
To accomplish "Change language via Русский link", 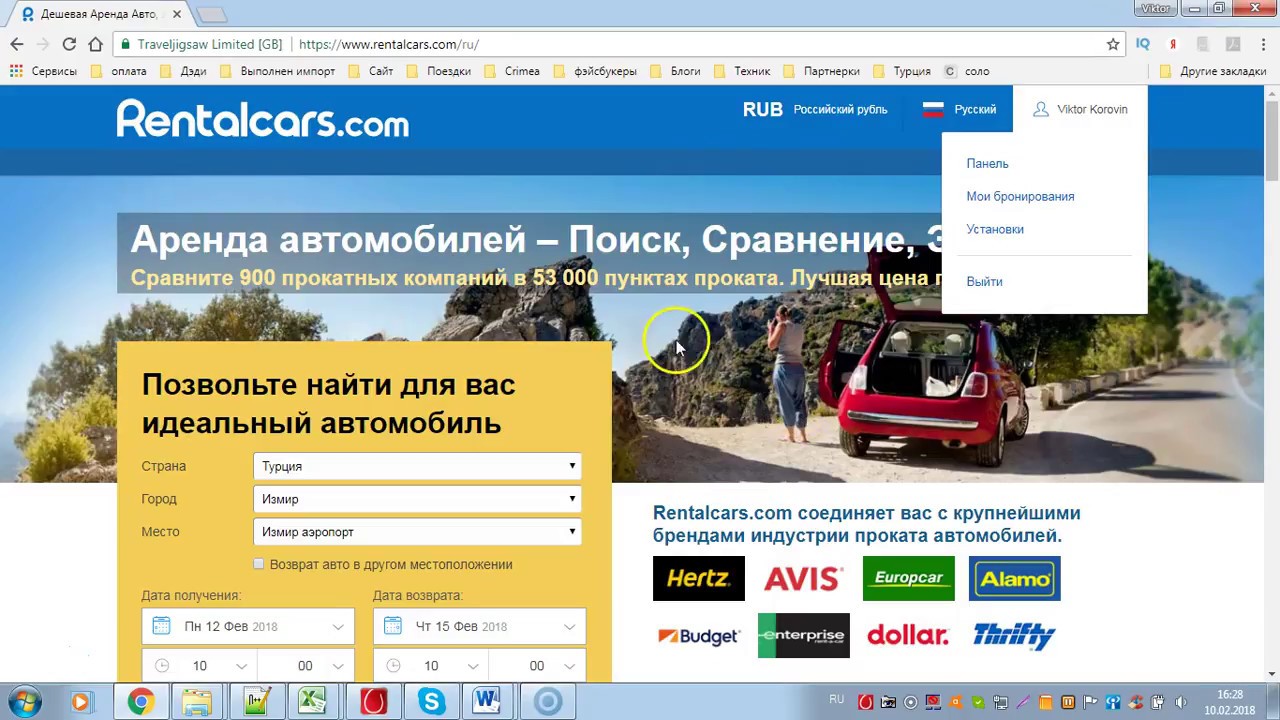I will 975,109.
